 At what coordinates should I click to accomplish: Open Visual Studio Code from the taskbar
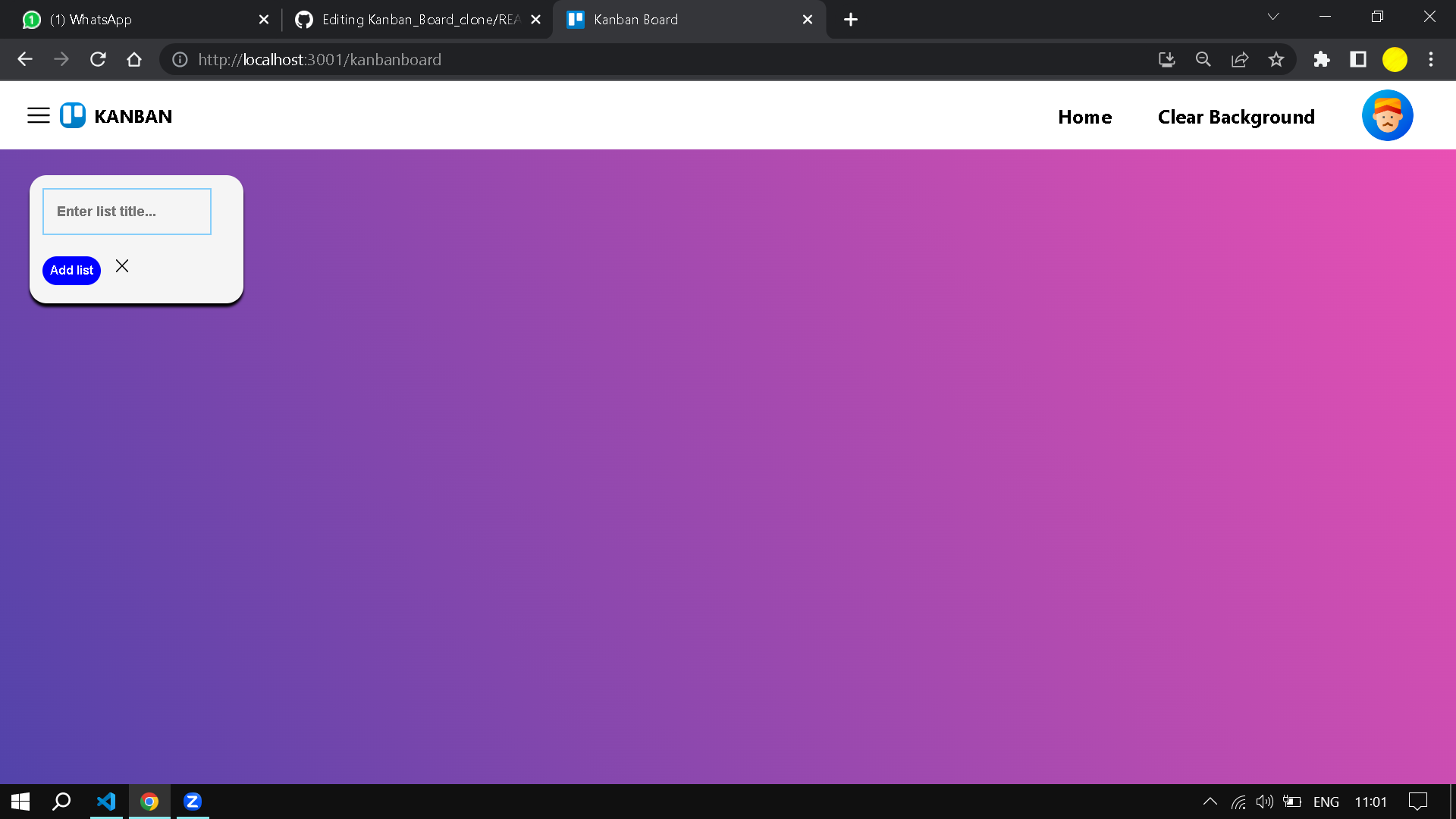(106, 802)
